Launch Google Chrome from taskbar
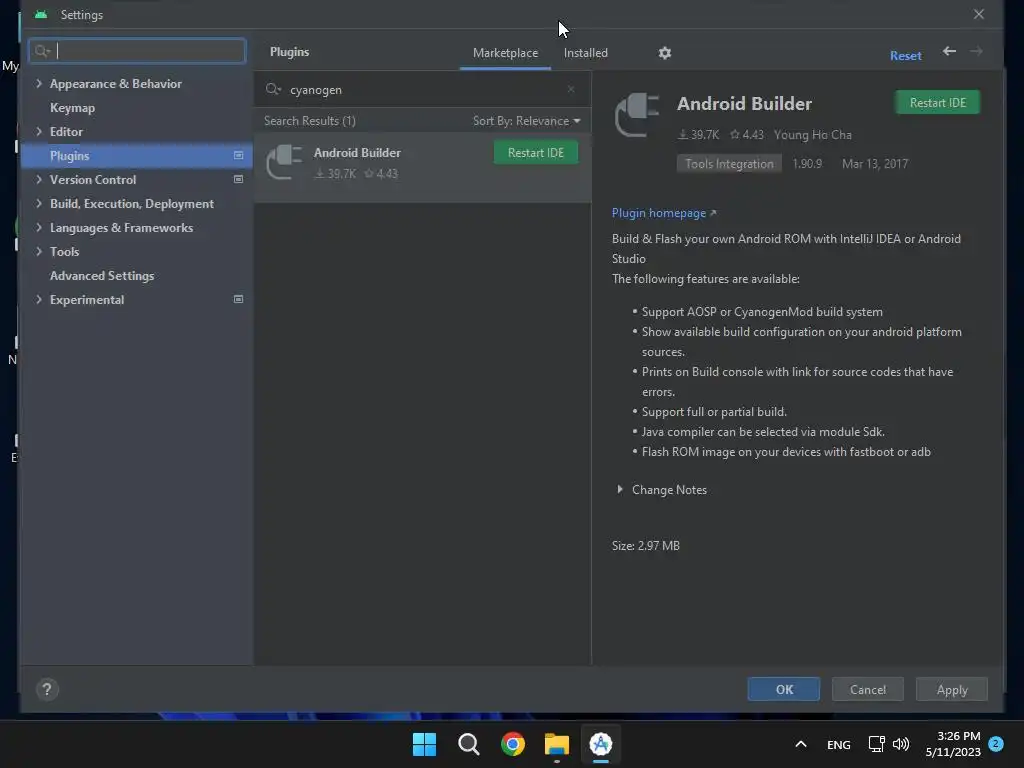This screenshot has width=1024, height=768. [513, 744]
